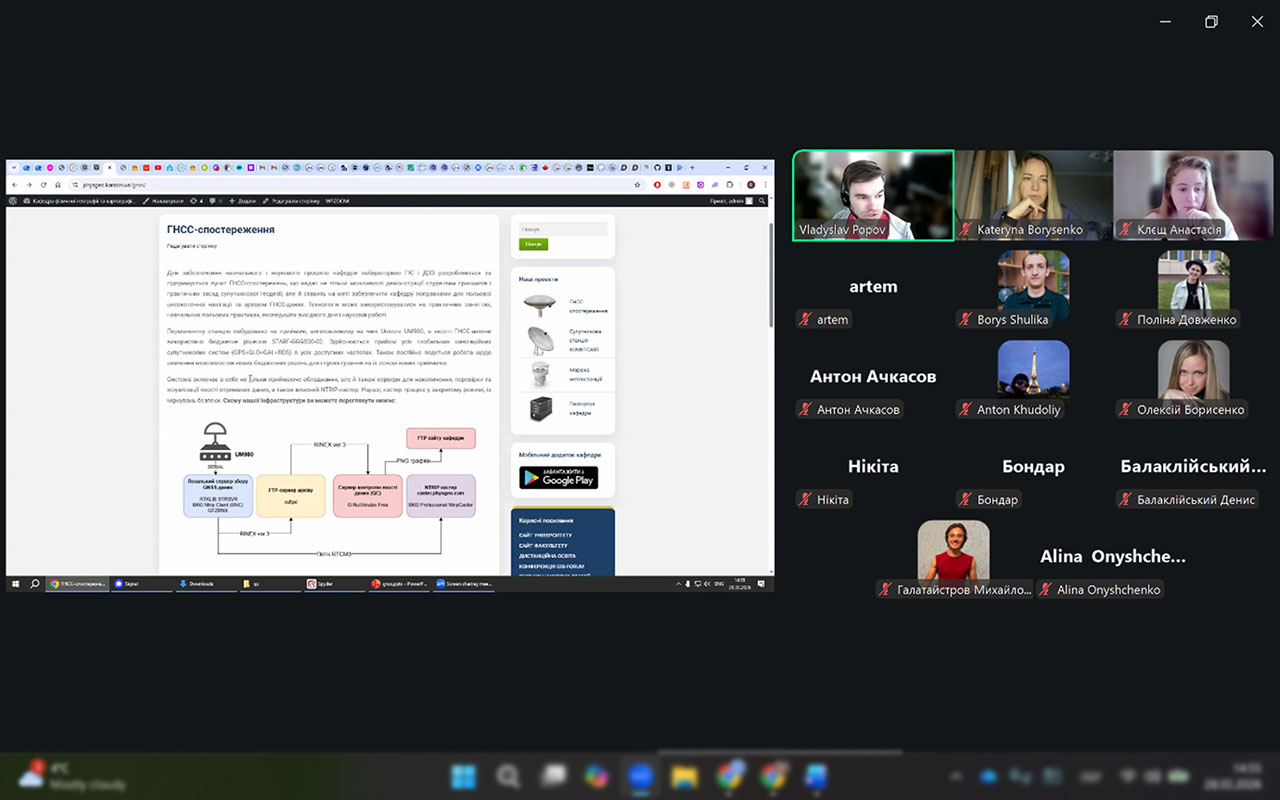Show hidden icons in the Windows system tray

(955, 777)
